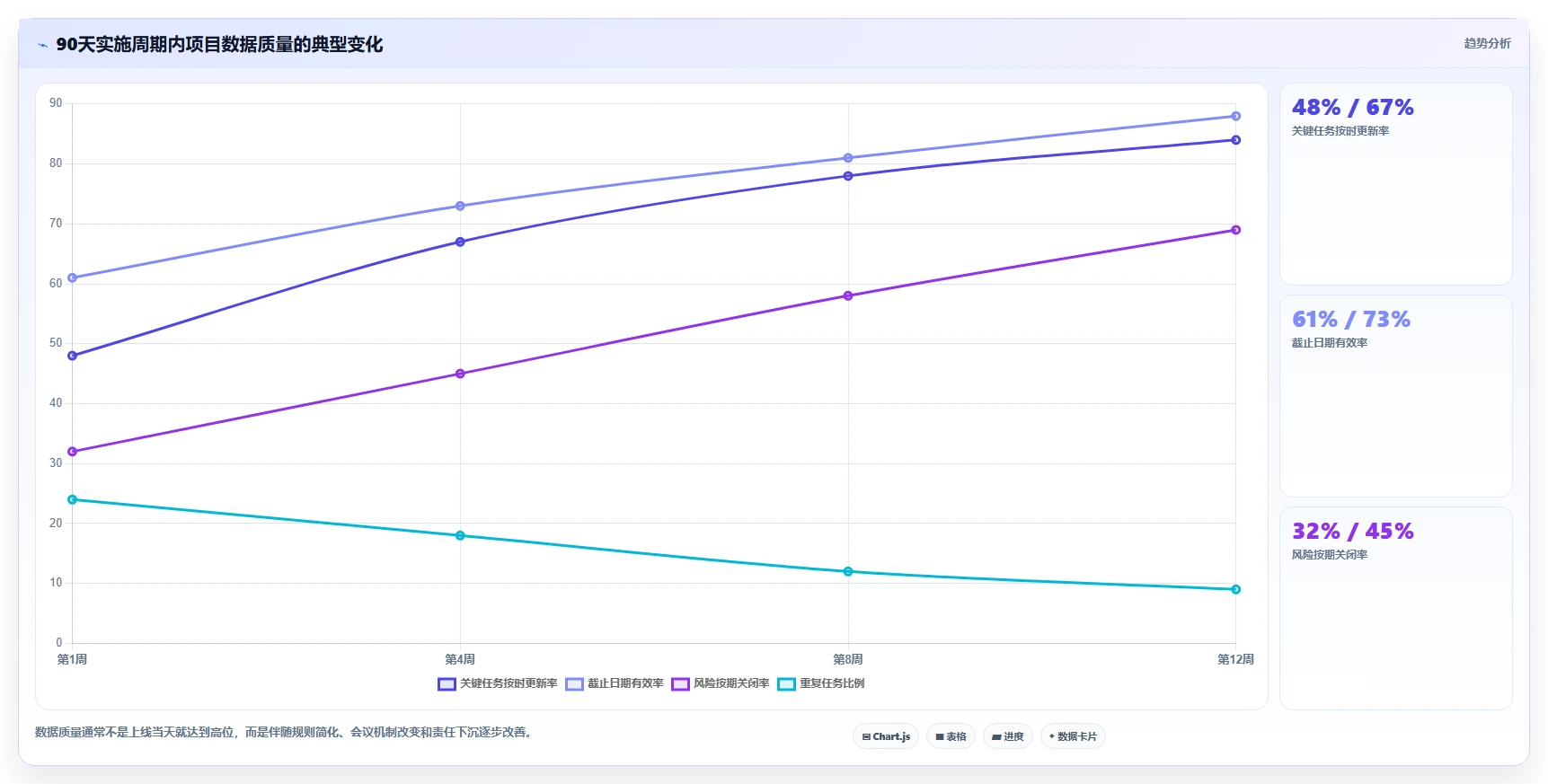Click the 32% / 45% metric card

[x=1395, y=608]
